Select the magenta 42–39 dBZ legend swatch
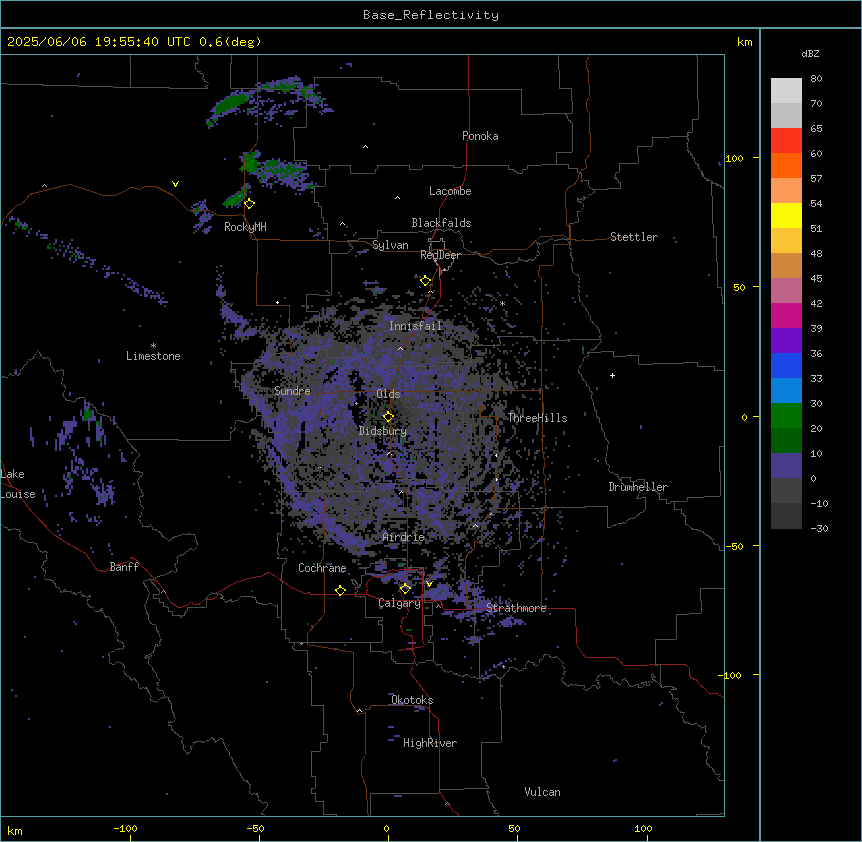This screenshot has width=862, height=842. click(786, 315)
